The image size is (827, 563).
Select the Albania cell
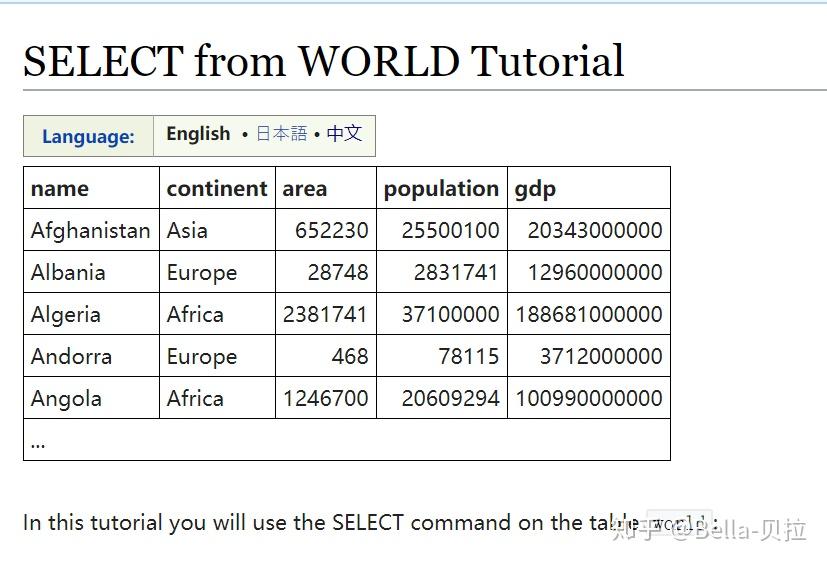91,272
